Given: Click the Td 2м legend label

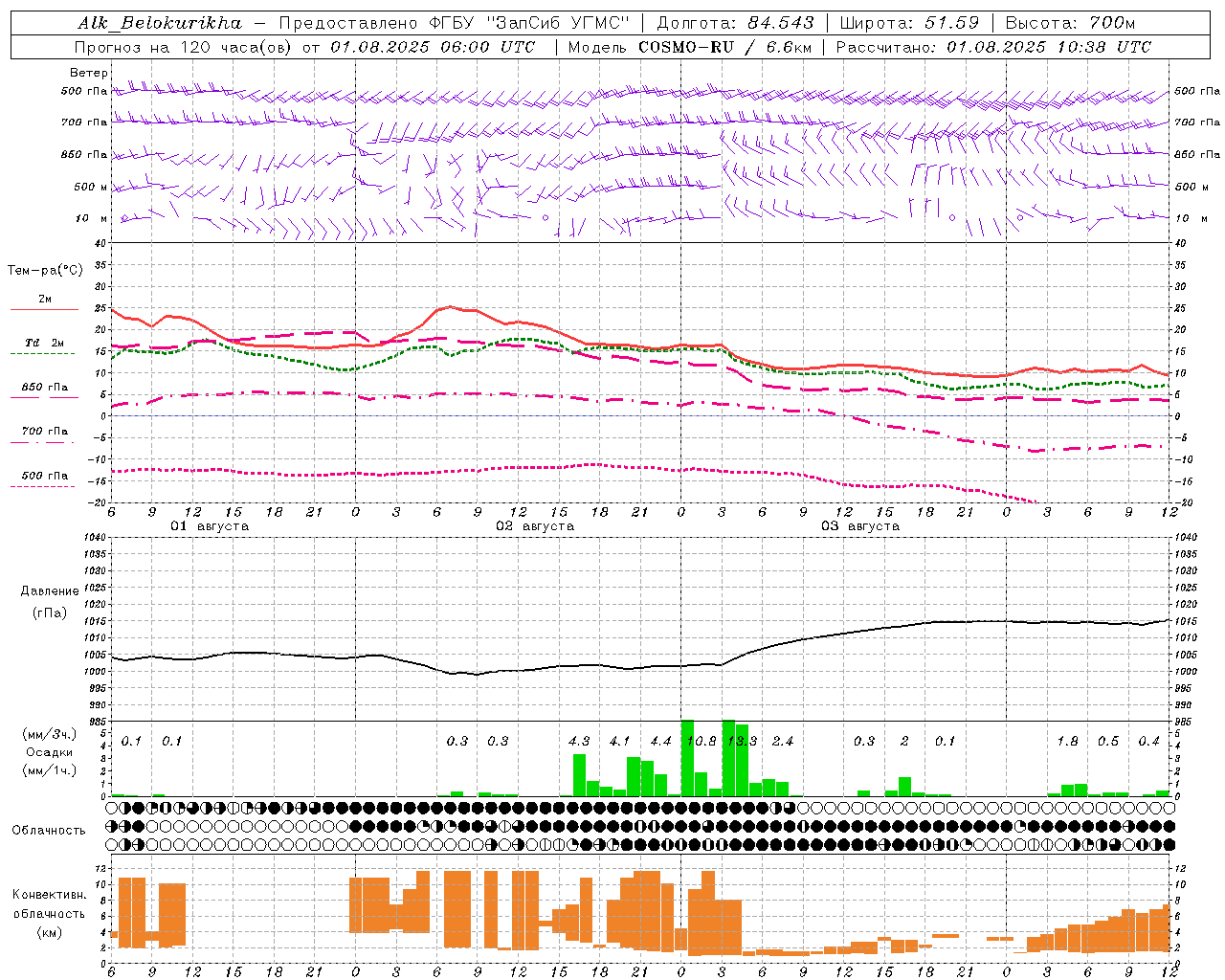Looking at the screenshot, I should tap(44, 343).
